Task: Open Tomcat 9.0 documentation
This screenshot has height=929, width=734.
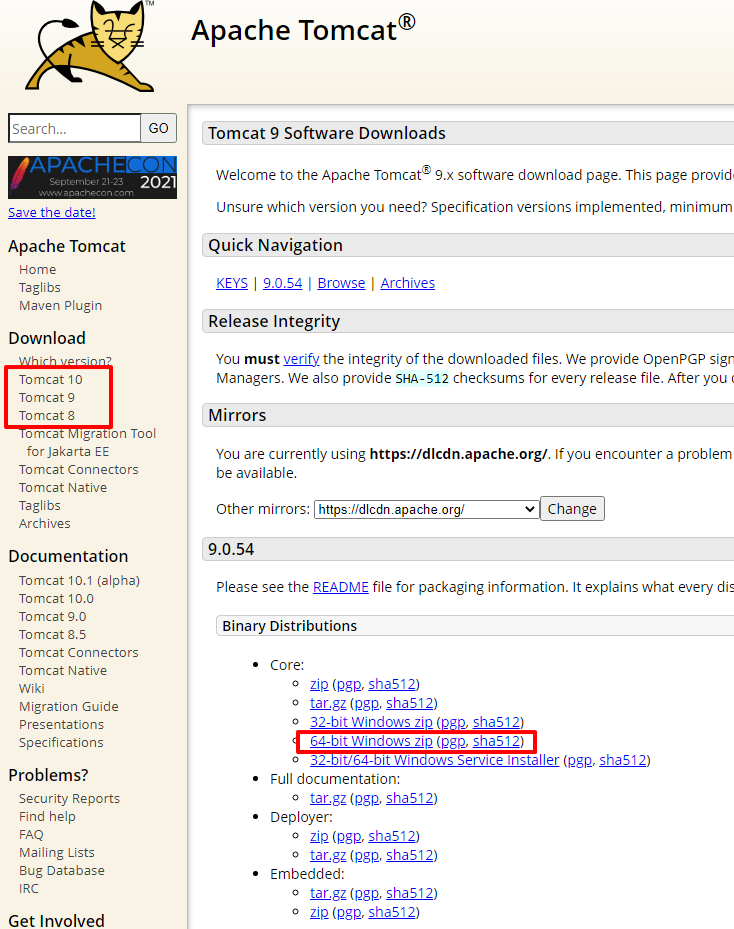Action: tap(53, 617)
